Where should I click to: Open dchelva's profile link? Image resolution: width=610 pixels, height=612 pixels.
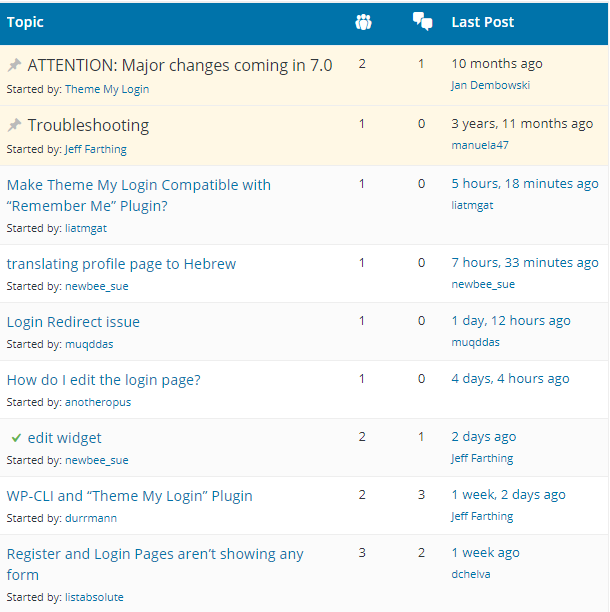tap(472, 575)
